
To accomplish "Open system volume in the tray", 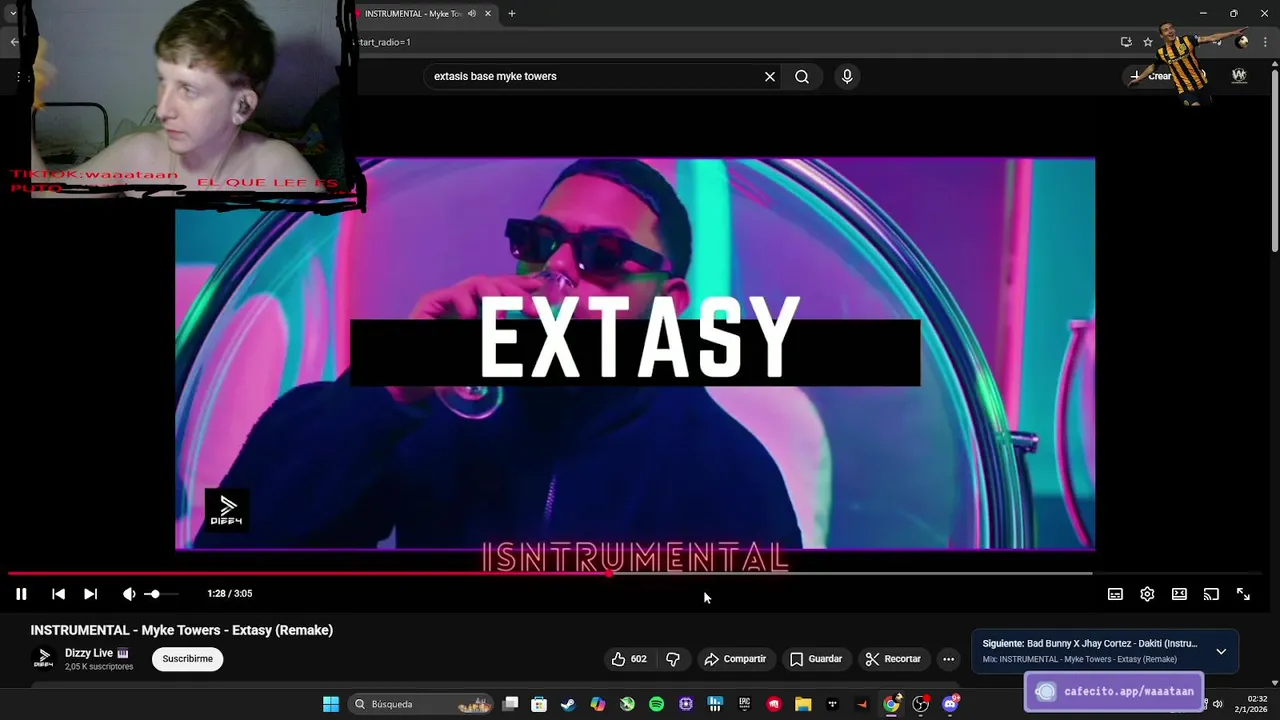I will point(1217,704).
